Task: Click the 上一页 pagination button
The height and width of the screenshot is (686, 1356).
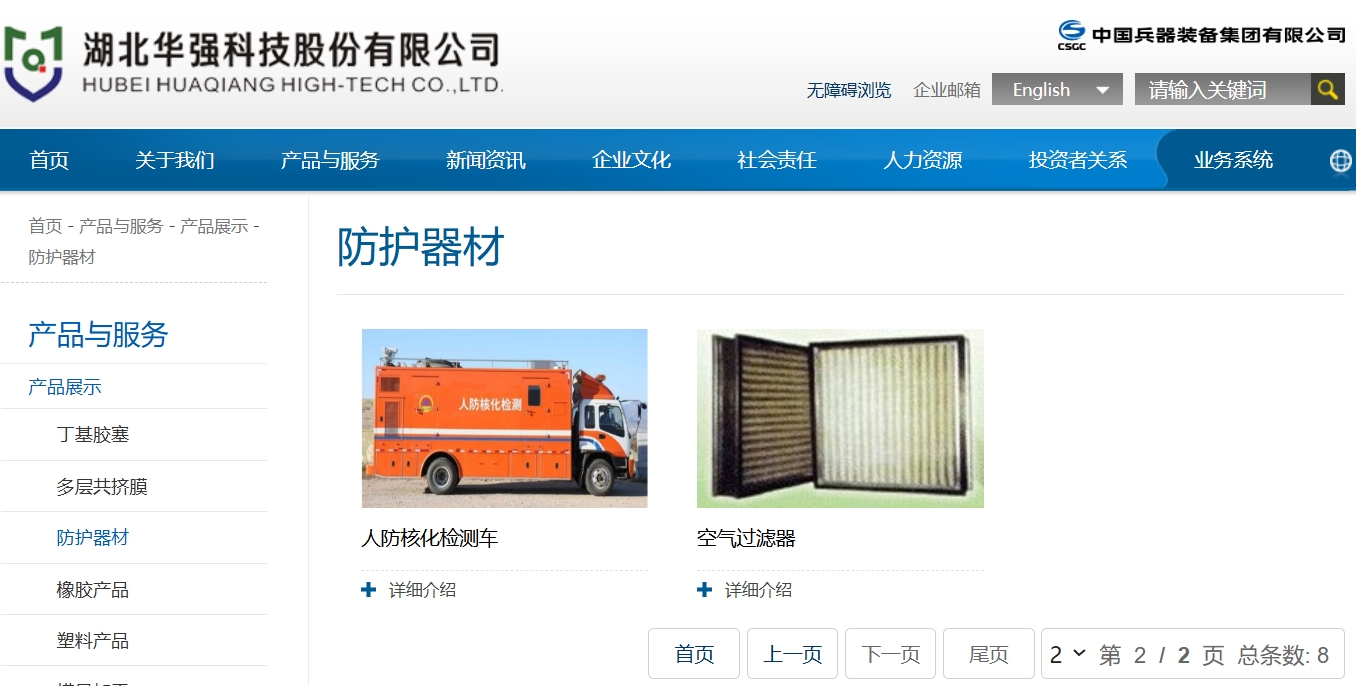Action: click(792, 654)
